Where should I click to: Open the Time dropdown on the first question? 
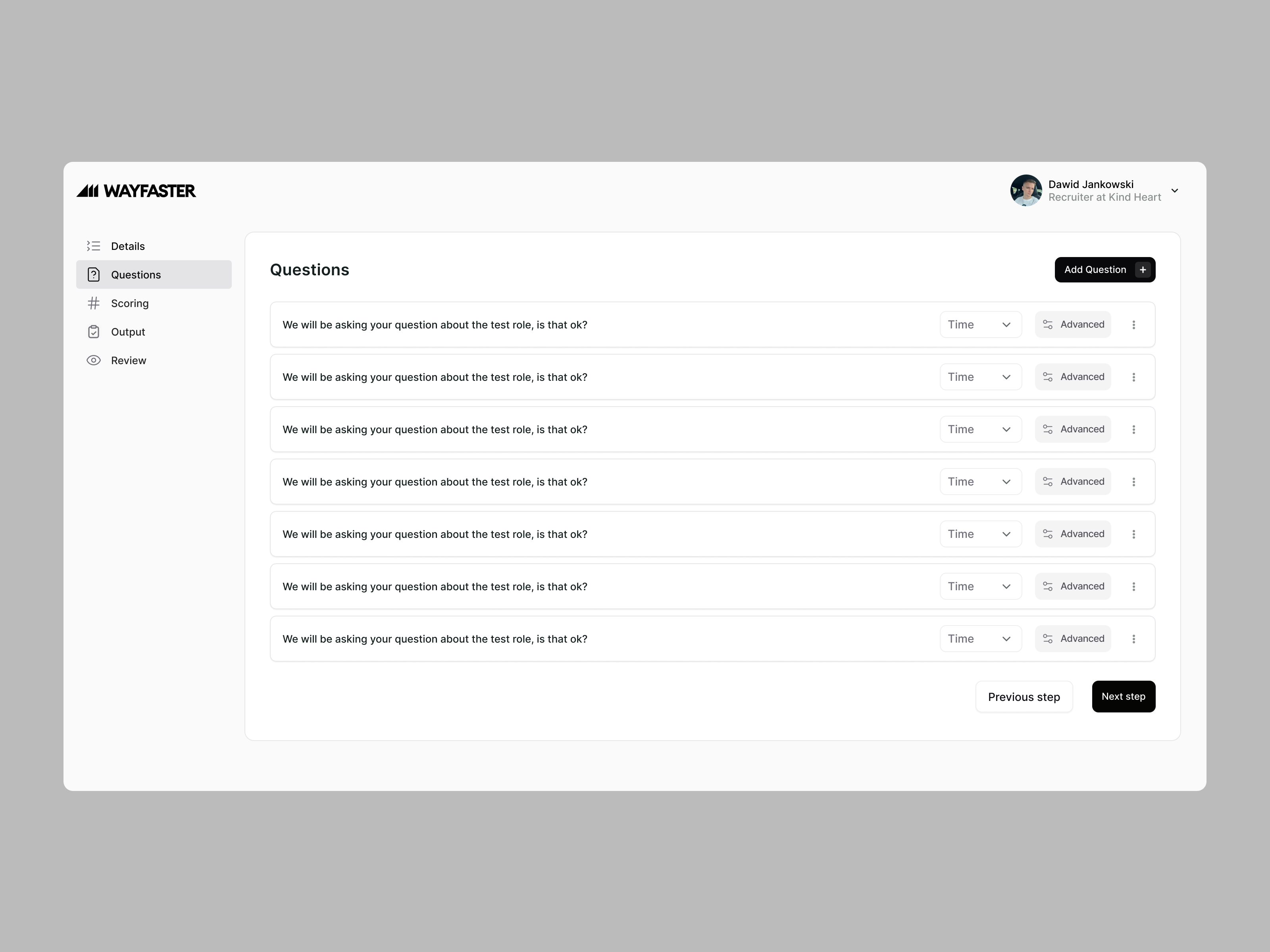point(980,324)
